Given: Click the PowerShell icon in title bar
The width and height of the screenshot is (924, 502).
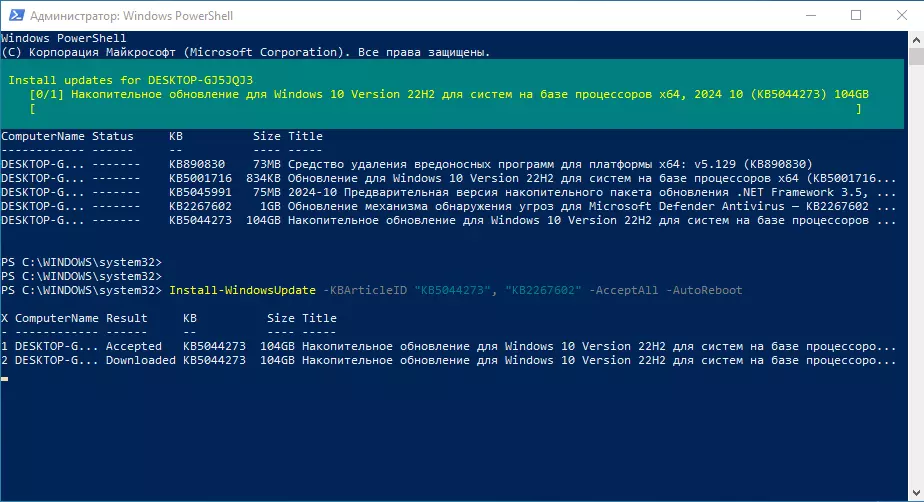Looking at the screenshot, I should (x=15, y=15).
